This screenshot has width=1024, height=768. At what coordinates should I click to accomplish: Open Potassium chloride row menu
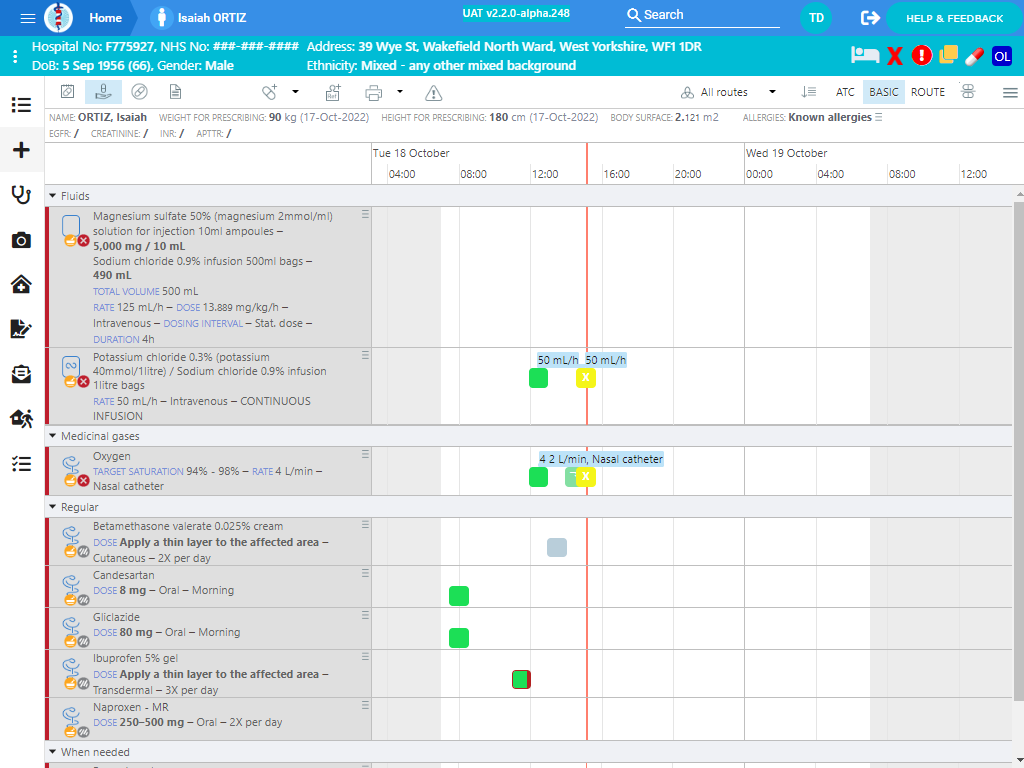[x=365, y=355]
